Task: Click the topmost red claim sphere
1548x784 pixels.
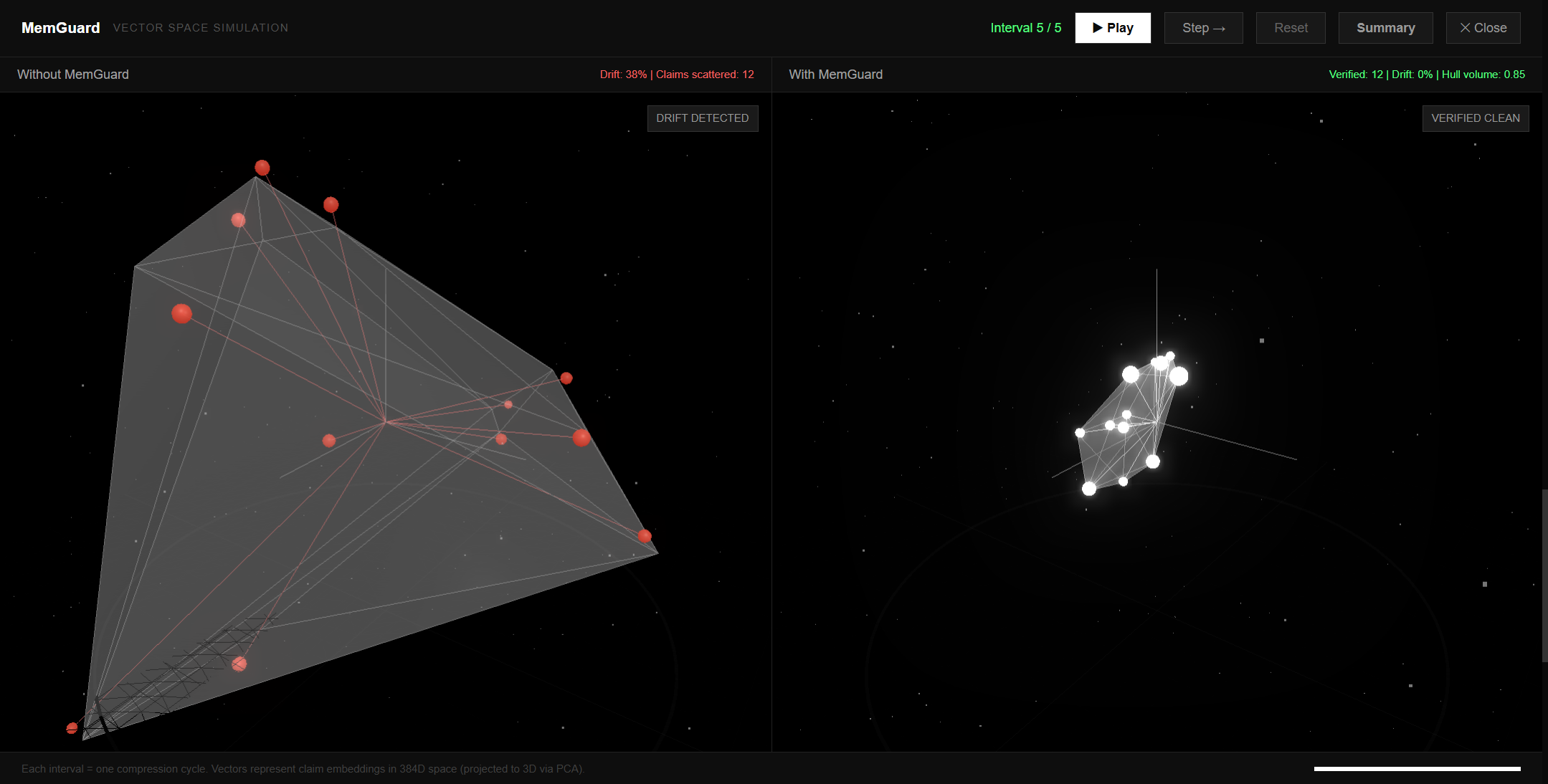Action: click(x=262, y=168)
